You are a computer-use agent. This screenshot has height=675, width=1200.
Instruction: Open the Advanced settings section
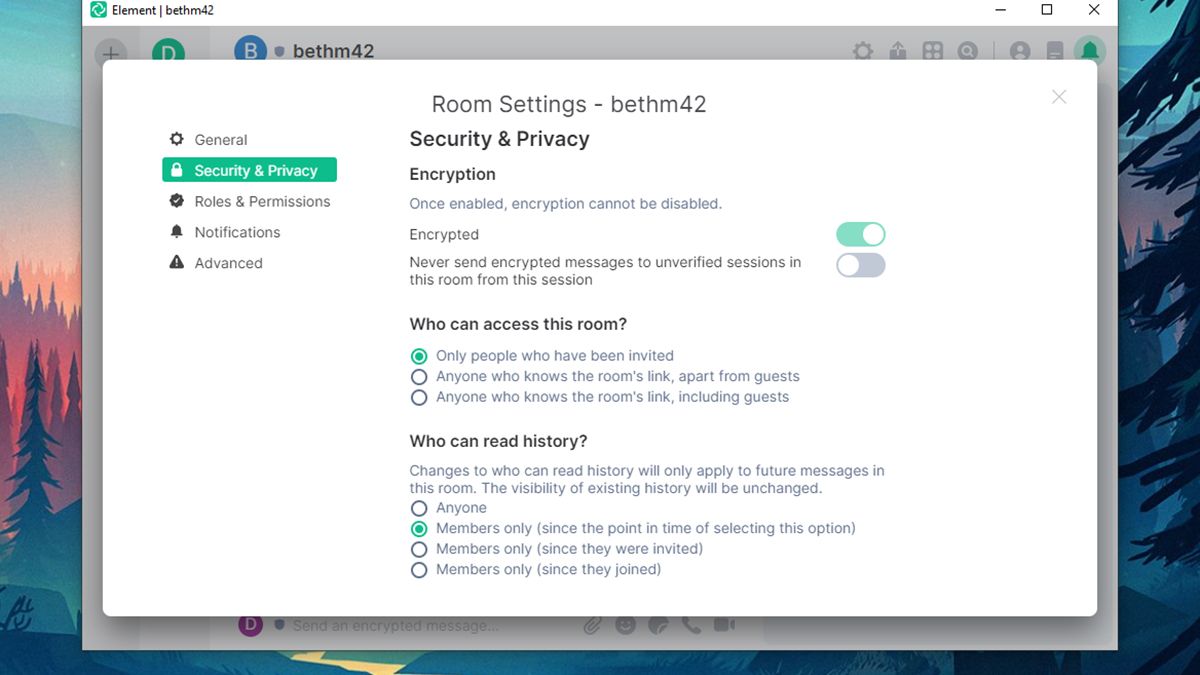[x=228, y=263]
